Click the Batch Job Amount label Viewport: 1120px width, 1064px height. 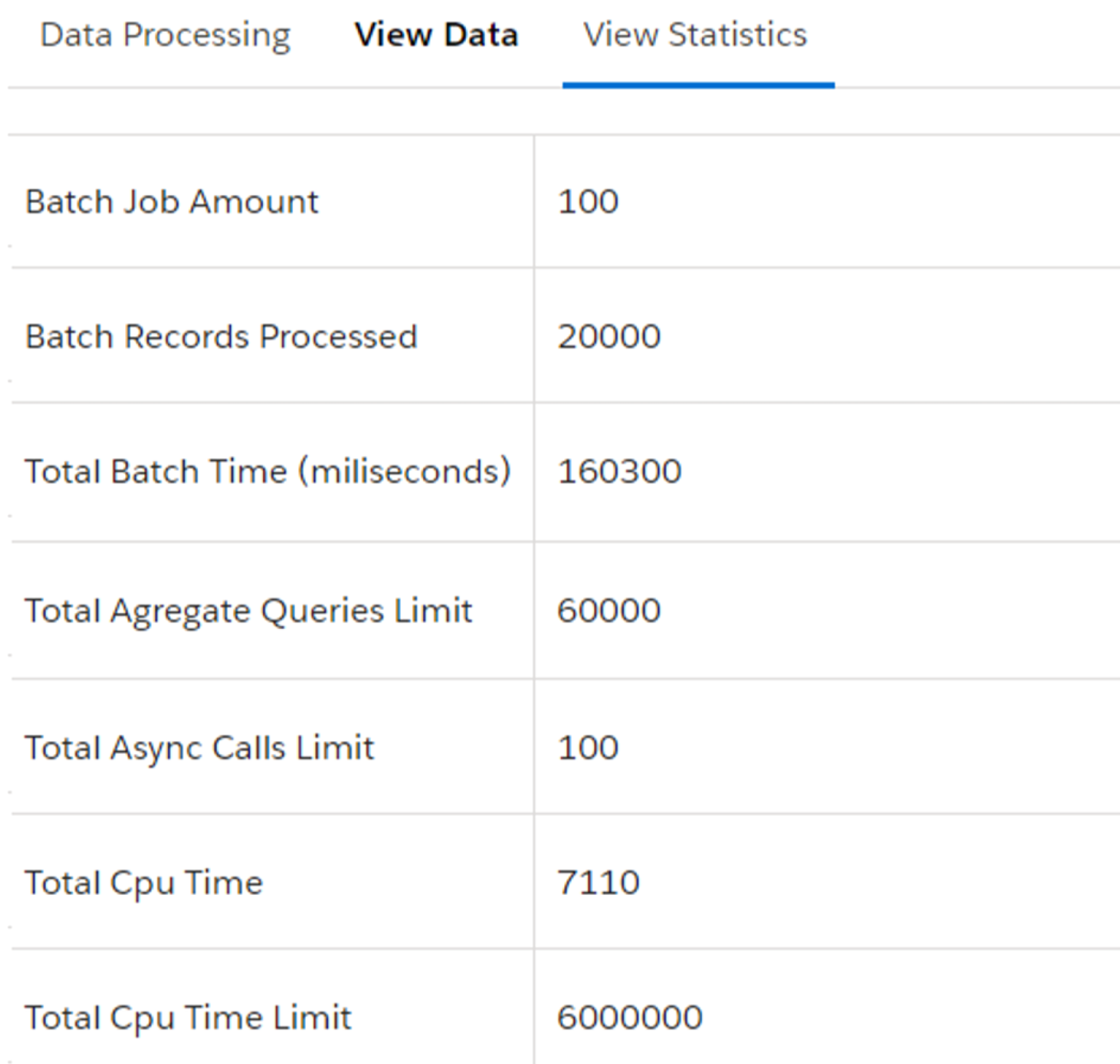(171, 202)
